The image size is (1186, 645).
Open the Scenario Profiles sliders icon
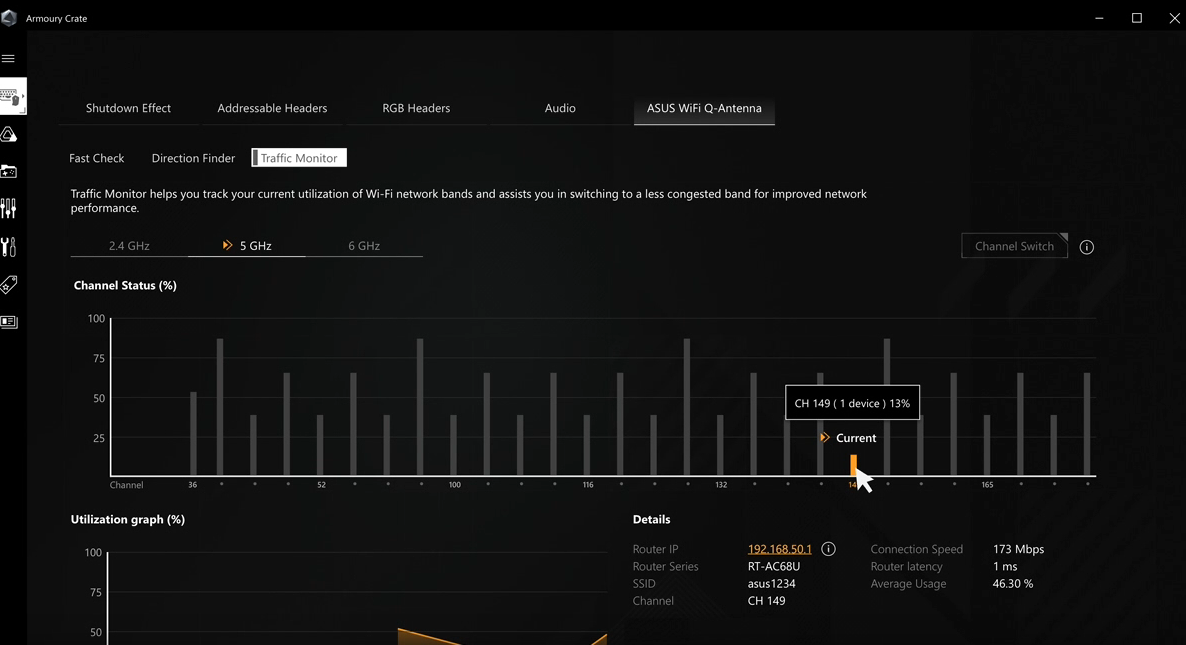click(x=9, y=208)
